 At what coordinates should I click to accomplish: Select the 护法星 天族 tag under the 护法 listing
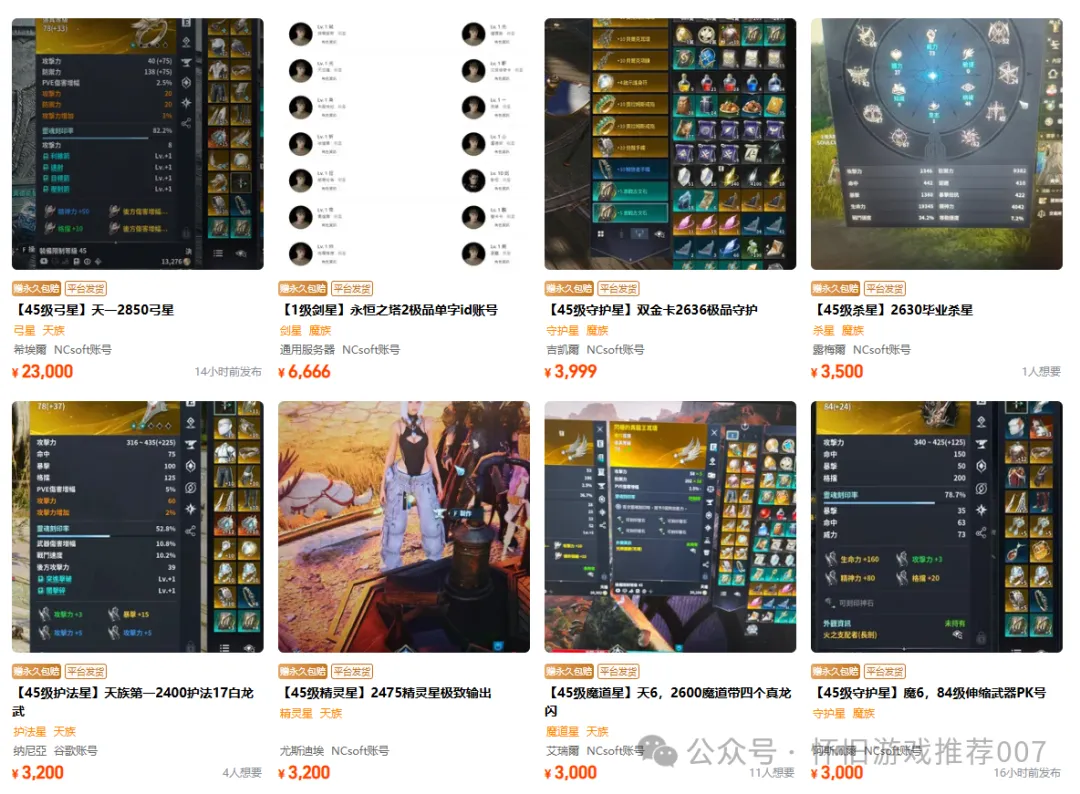coord(45,731)
